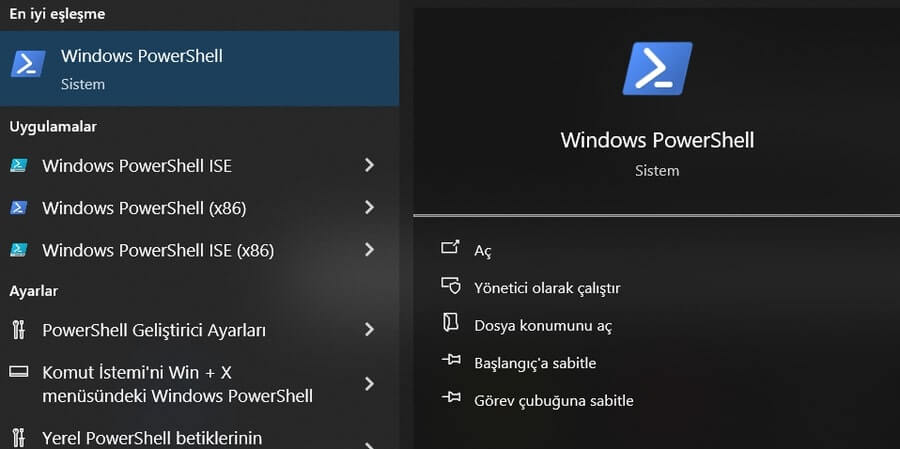Click the PowerShell icon in best match result
The image size is (900, 449).
[x=28, y=64]
